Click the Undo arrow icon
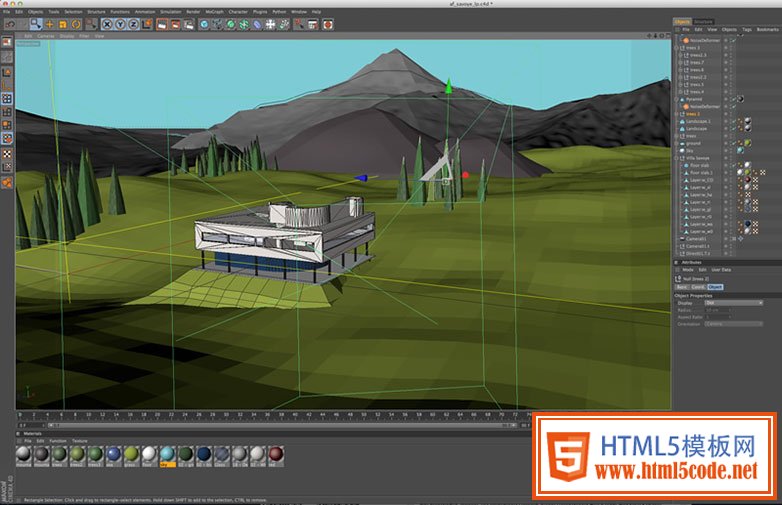This screenshot has width=782, height=505. pos(10,24)
